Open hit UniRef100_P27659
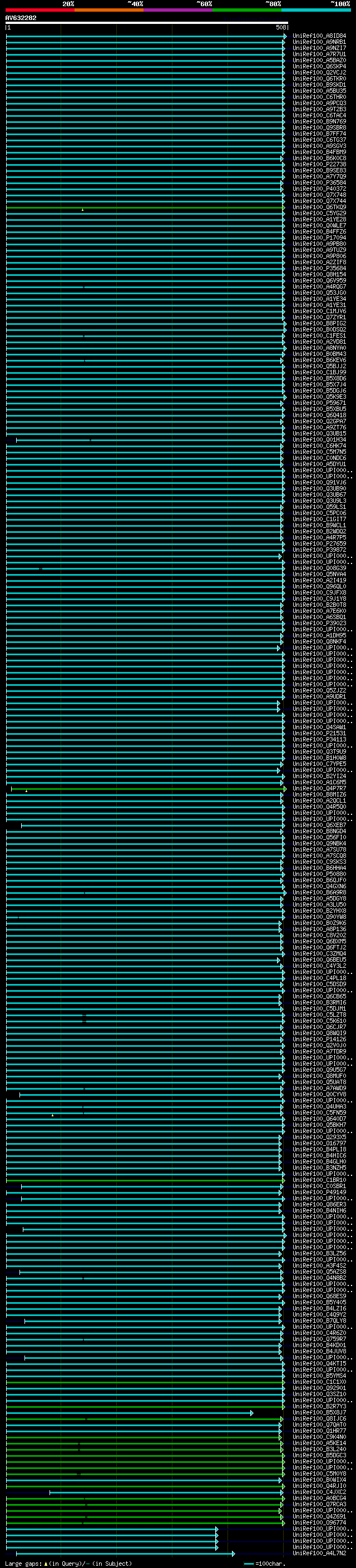This screenshot has height=1568, width=356. tap(319, 544)
